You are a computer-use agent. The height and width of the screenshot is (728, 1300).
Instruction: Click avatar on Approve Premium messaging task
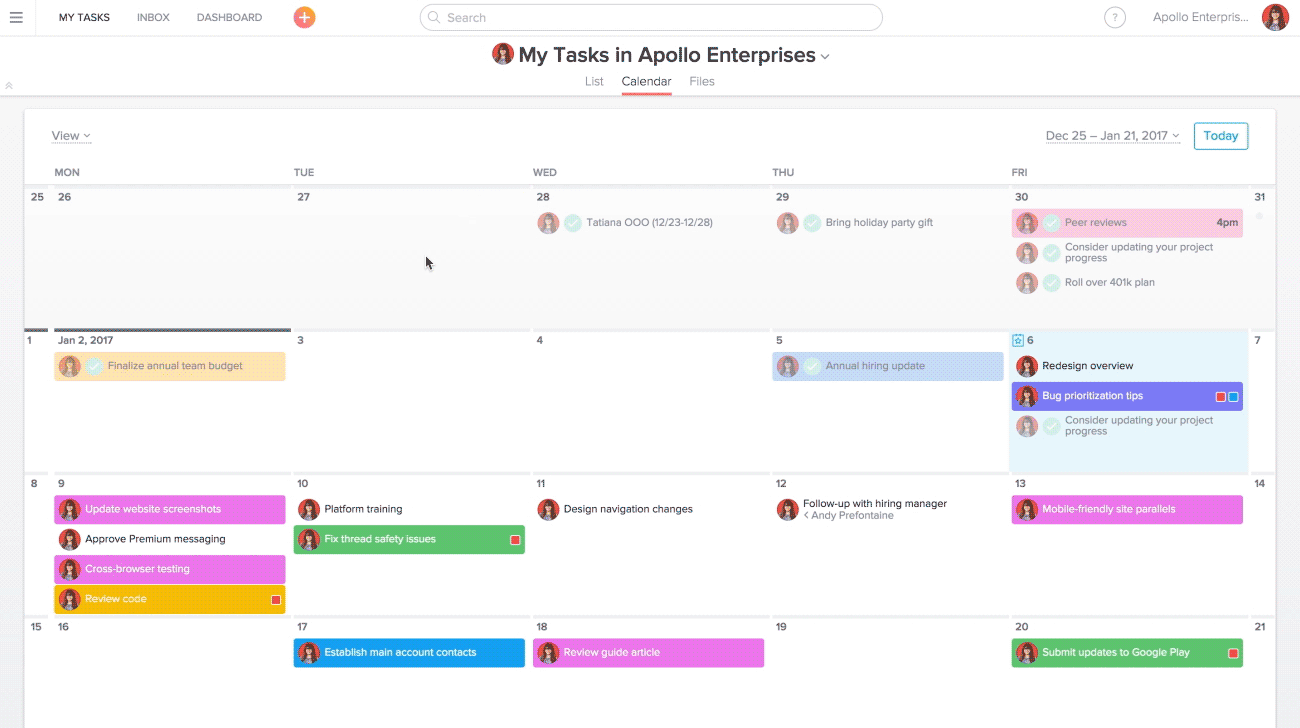point(69,539)
